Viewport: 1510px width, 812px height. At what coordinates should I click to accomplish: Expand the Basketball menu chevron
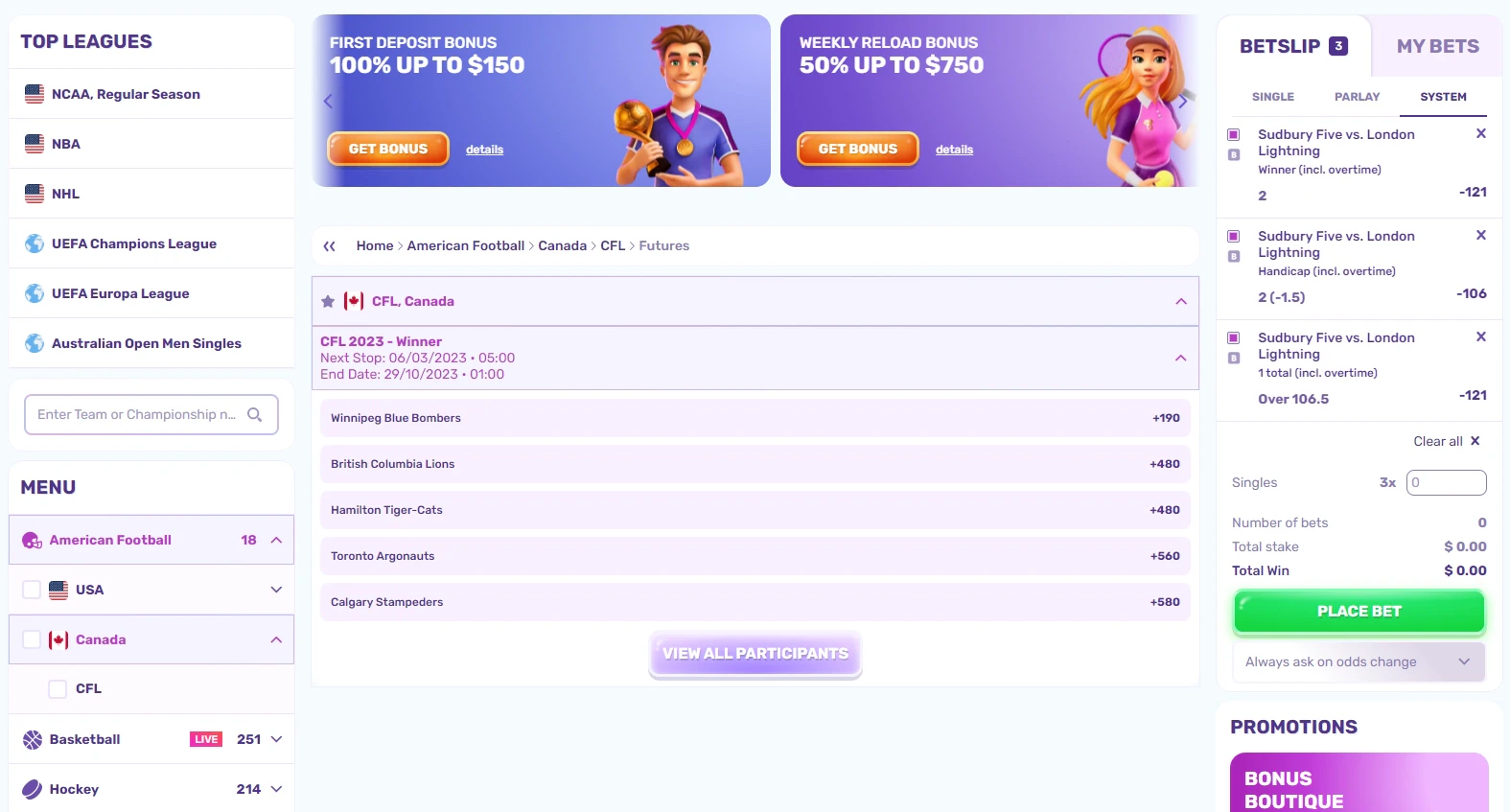[276, 739]
